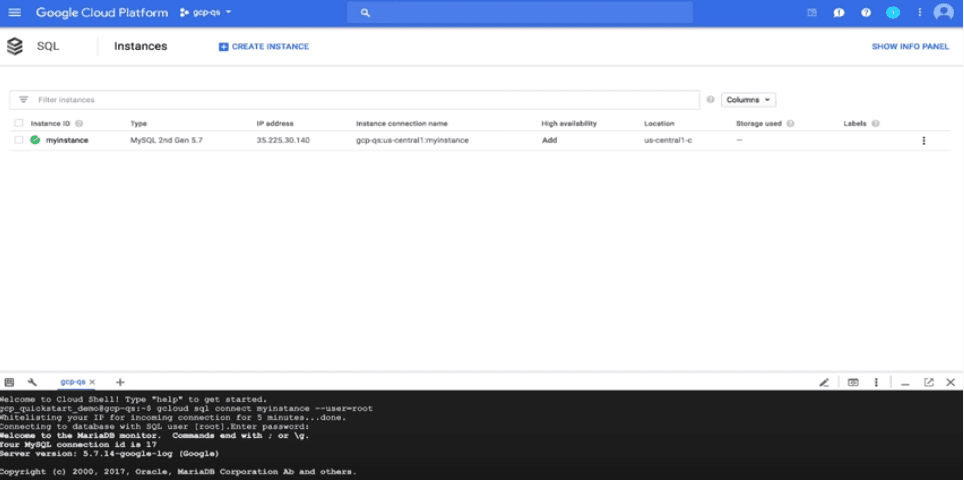Open the notifications badge icon
Viewport: 964px width, 480px height.
[x=893, y=12]
